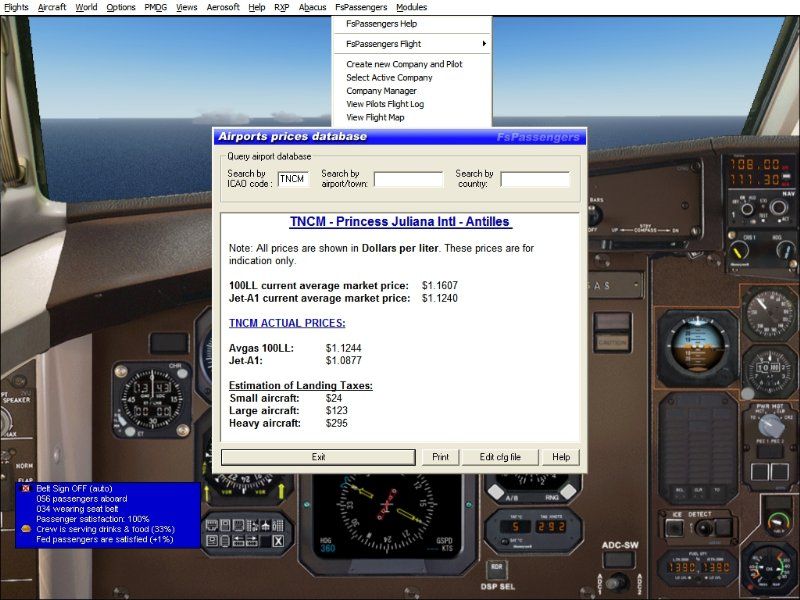Screen dimensions: 800x600
Task: Open the Help menu in the menu bar
Action: coord(257,7)
